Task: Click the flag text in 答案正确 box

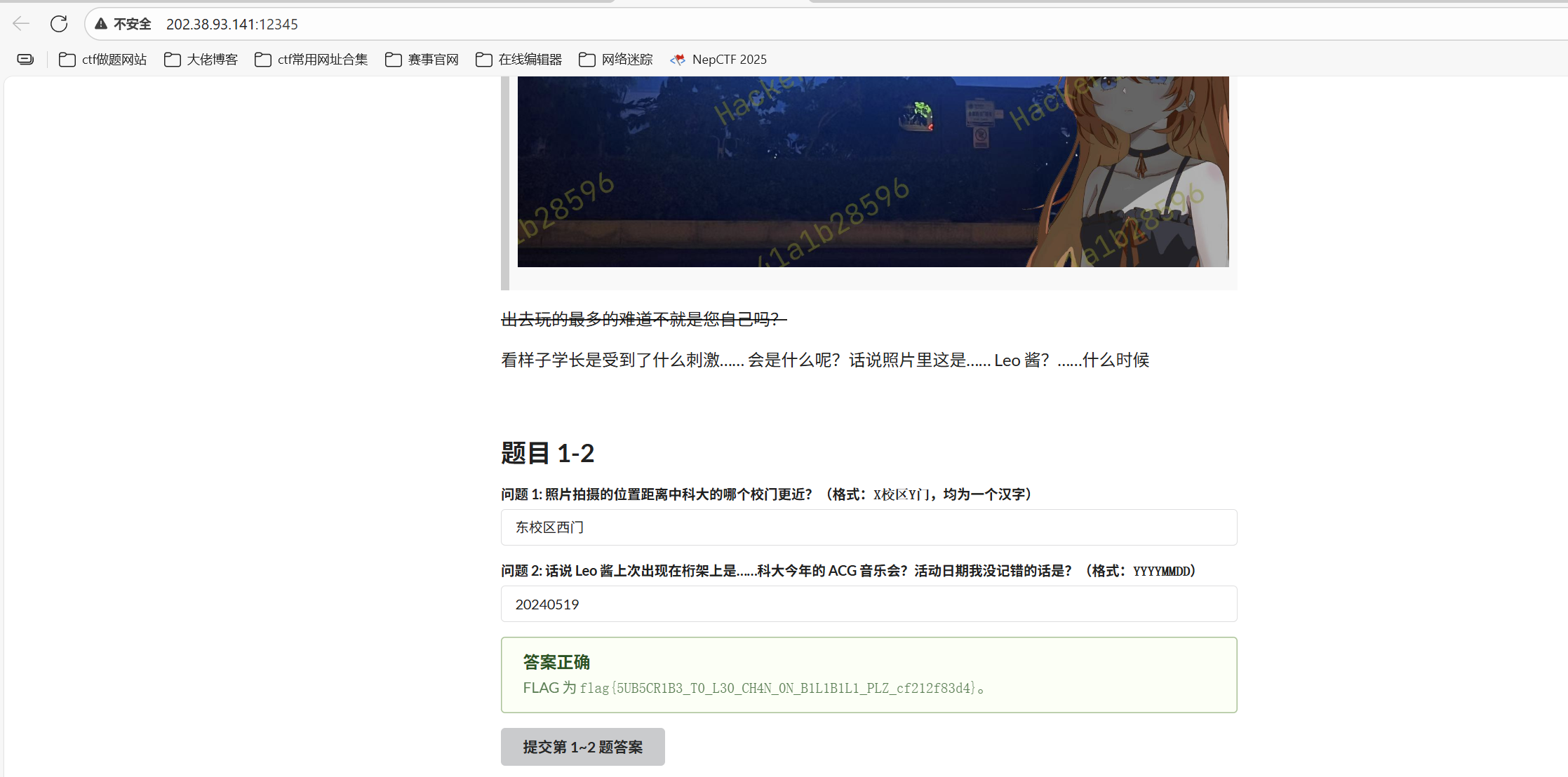Action: click(x=777, y=688)
